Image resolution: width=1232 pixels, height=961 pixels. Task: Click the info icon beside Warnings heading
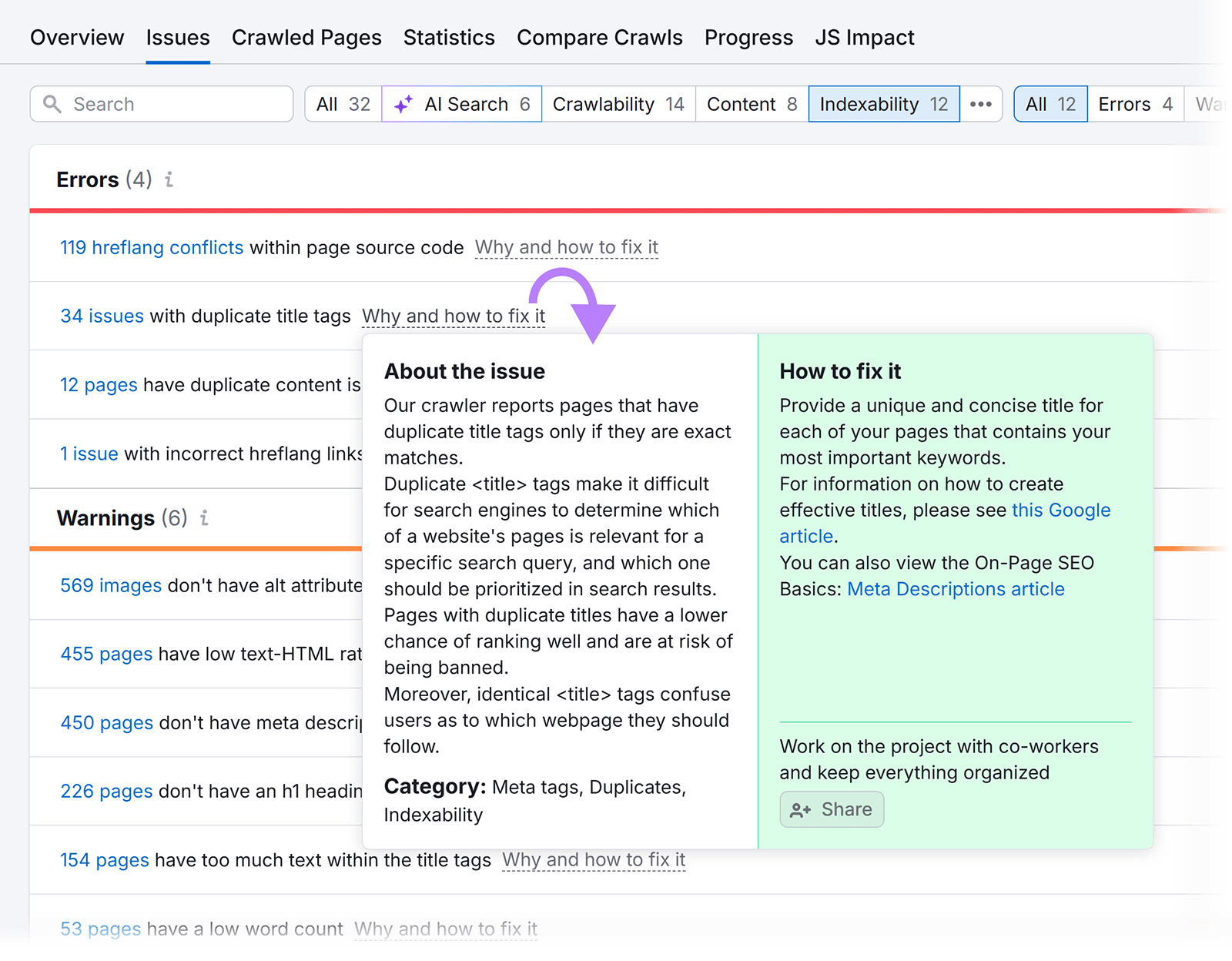click(203, 518)
